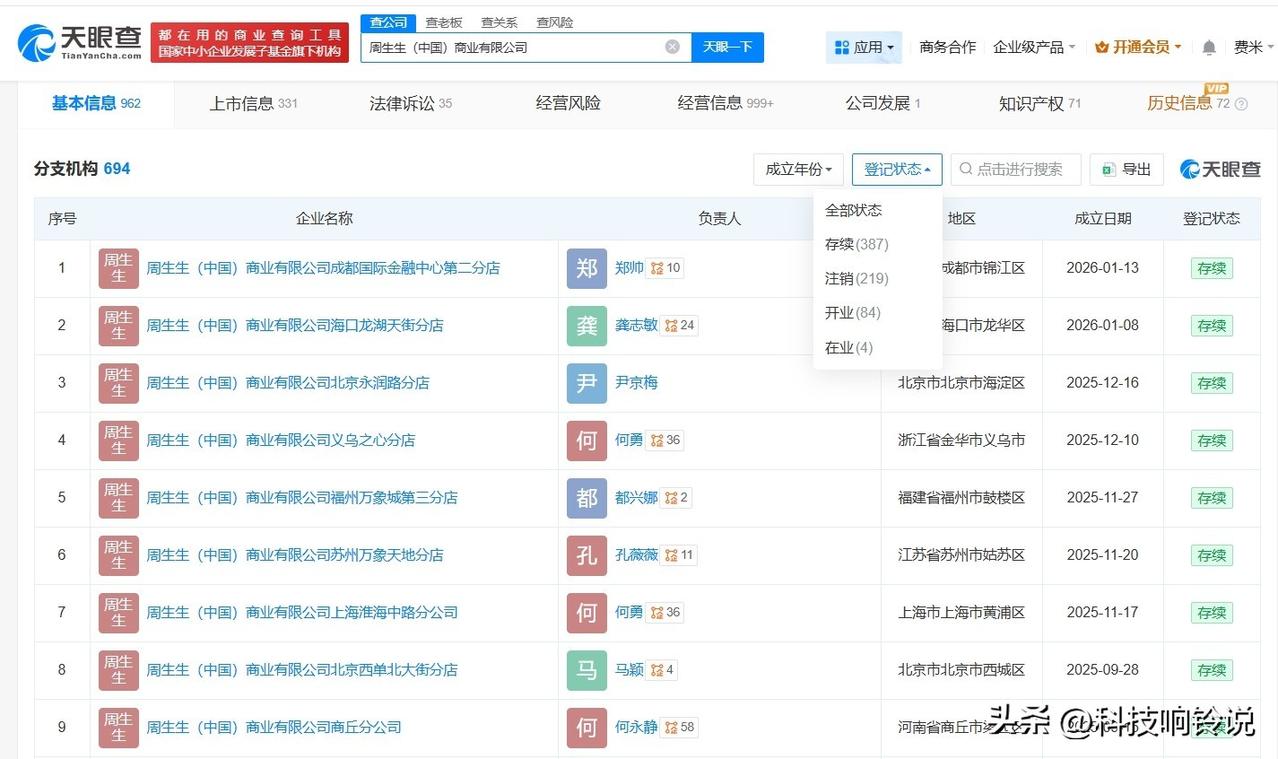Image resolution: width=1278 pixels, height=759 pixels.
Task: Click the Tianyancha logo in the header
Action: (80, 42)
